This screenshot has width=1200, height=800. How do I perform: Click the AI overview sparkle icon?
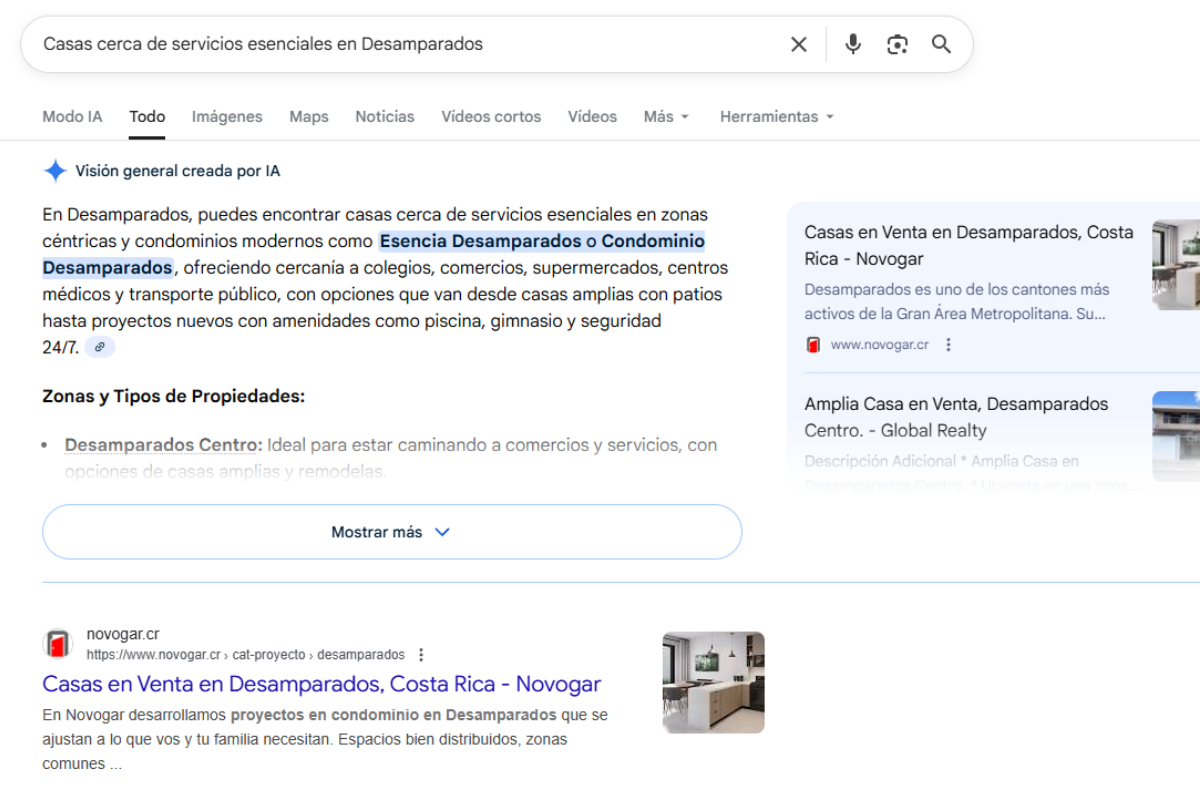(x=55, y=171)
